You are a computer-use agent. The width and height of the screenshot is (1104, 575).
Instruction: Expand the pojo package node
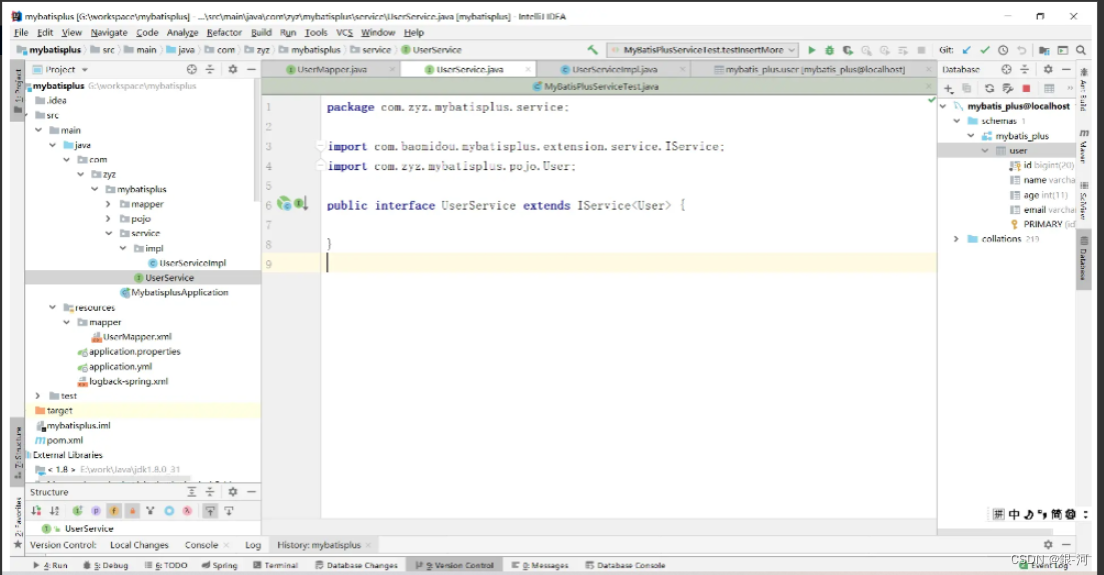(x=108, y=219)
